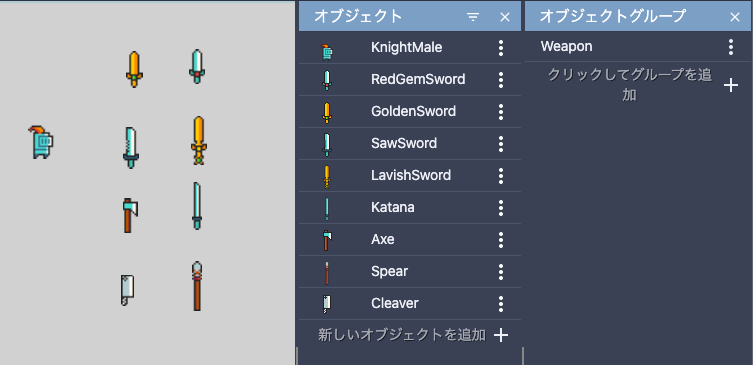Click the クリックしてグループを追加 text
This screenshot has width=753, height=365.
tap(630, 85)
